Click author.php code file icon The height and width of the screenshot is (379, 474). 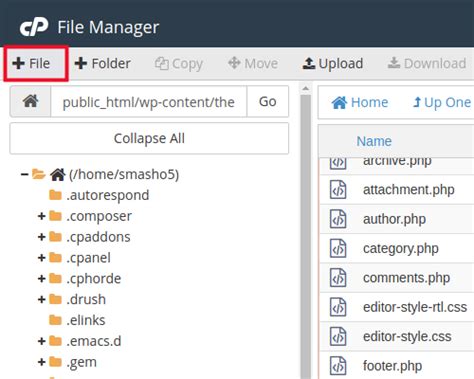point(338,219)
